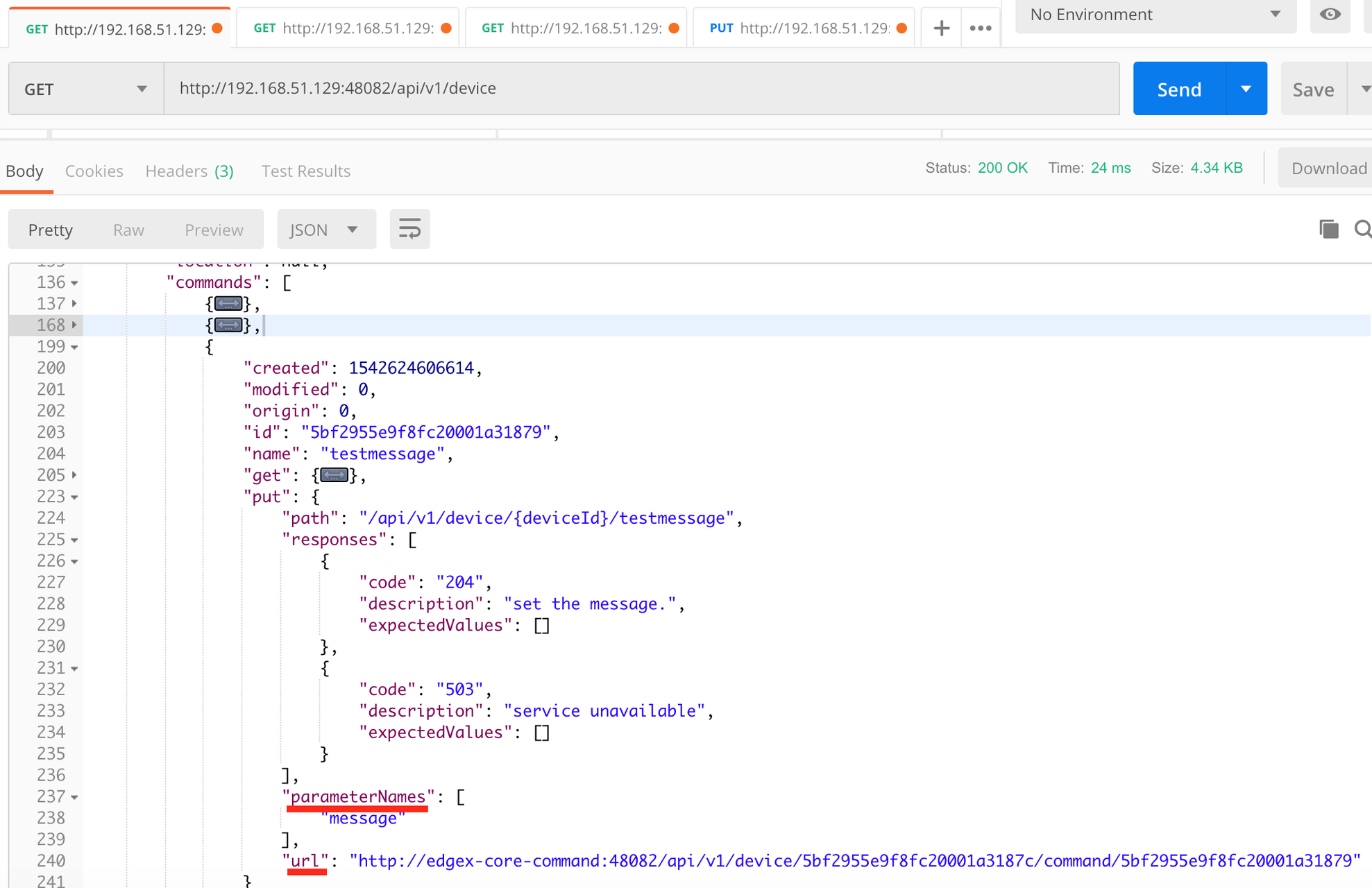Image resolution: width=1372 pixels, height=888 pixels.
Task: Select the Cookies response tab
Action: click(94, 171)
